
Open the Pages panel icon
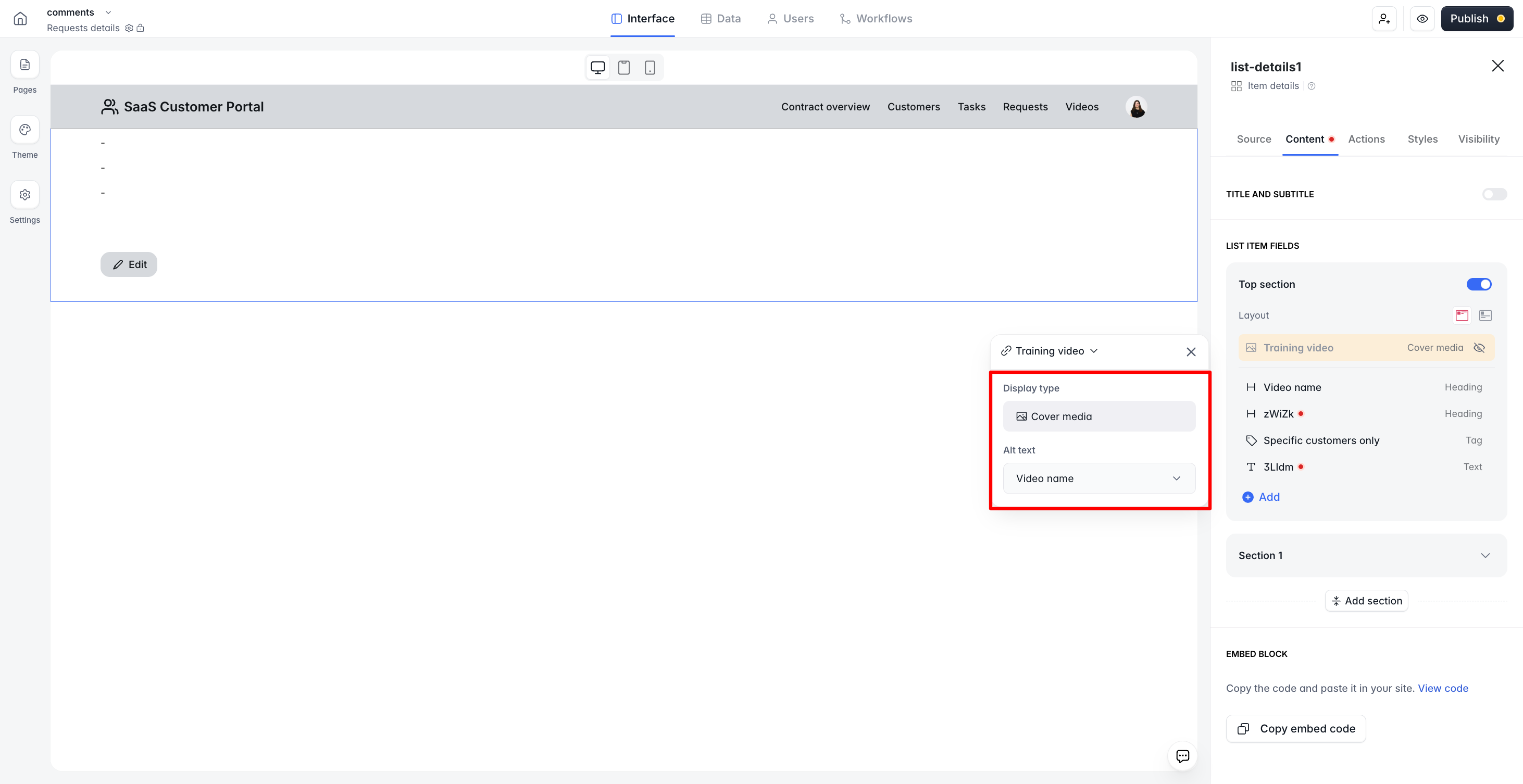(25, 65)
